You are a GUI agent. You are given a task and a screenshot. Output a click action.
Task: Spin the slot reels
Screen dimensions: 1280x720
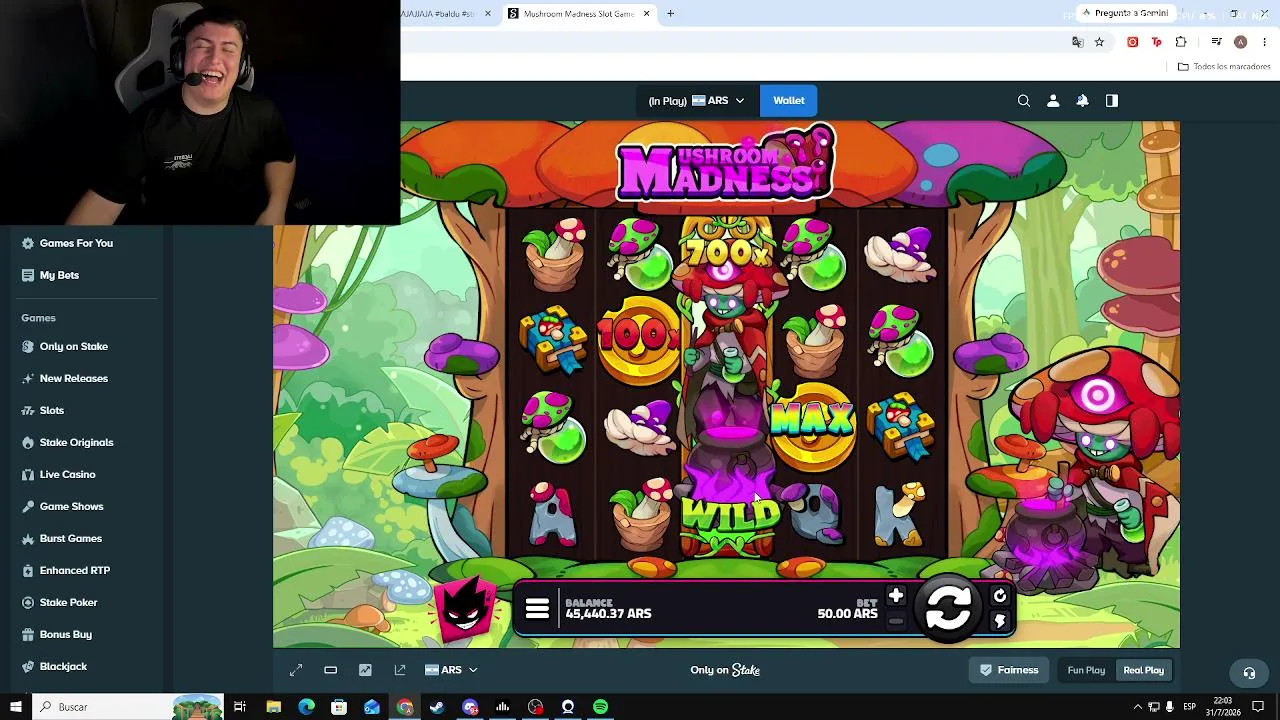pyautogui.click(x=948, y=606)
